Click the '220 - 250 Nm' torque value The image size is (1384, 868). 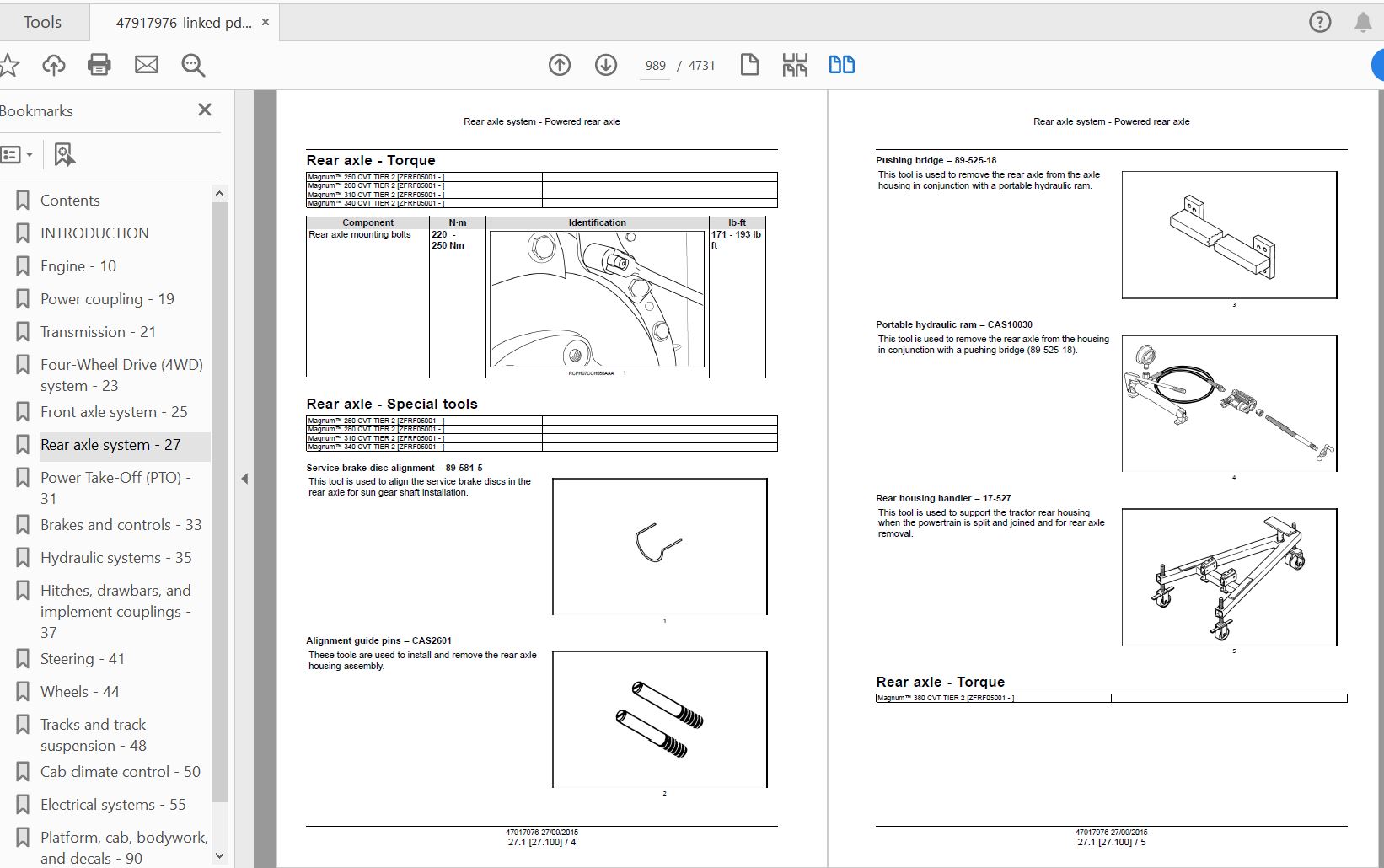point(448,240)
